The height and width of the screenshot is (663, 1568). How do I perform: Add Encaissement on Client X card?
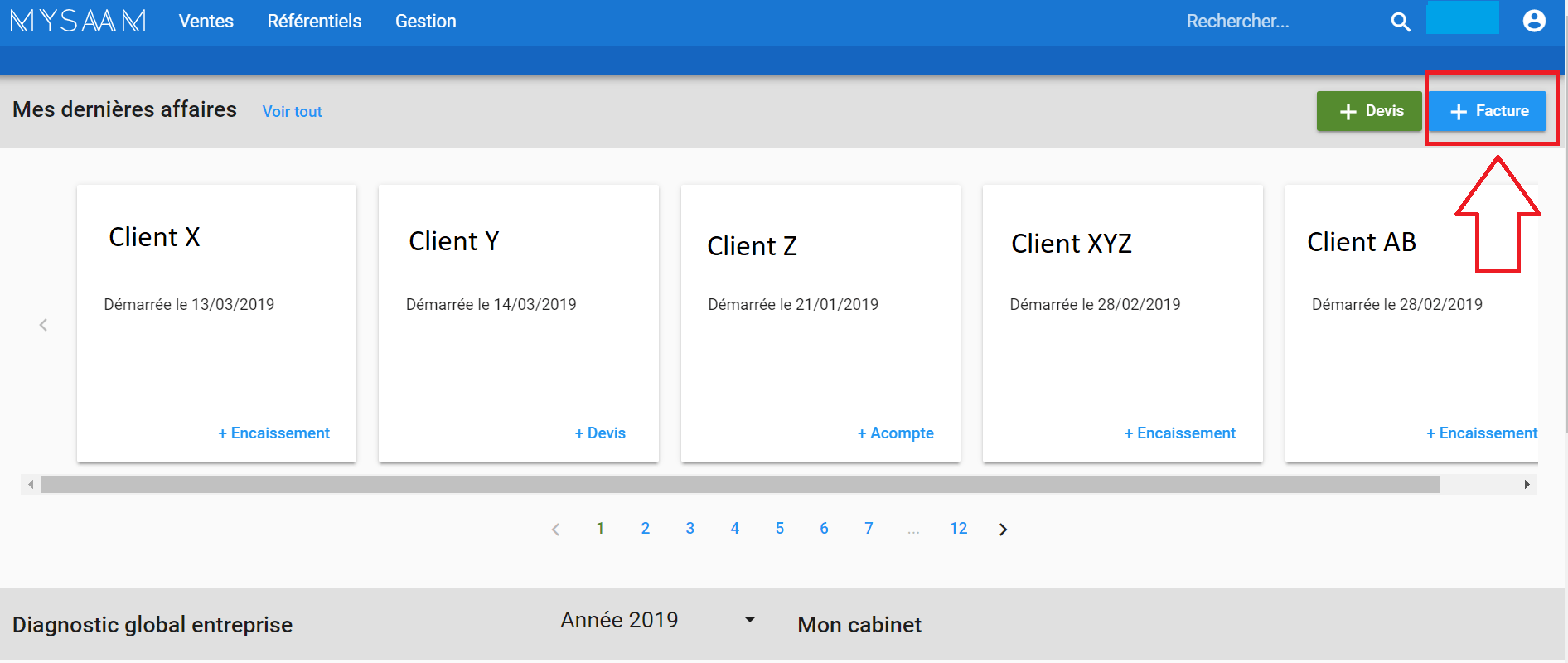[273, 433]
